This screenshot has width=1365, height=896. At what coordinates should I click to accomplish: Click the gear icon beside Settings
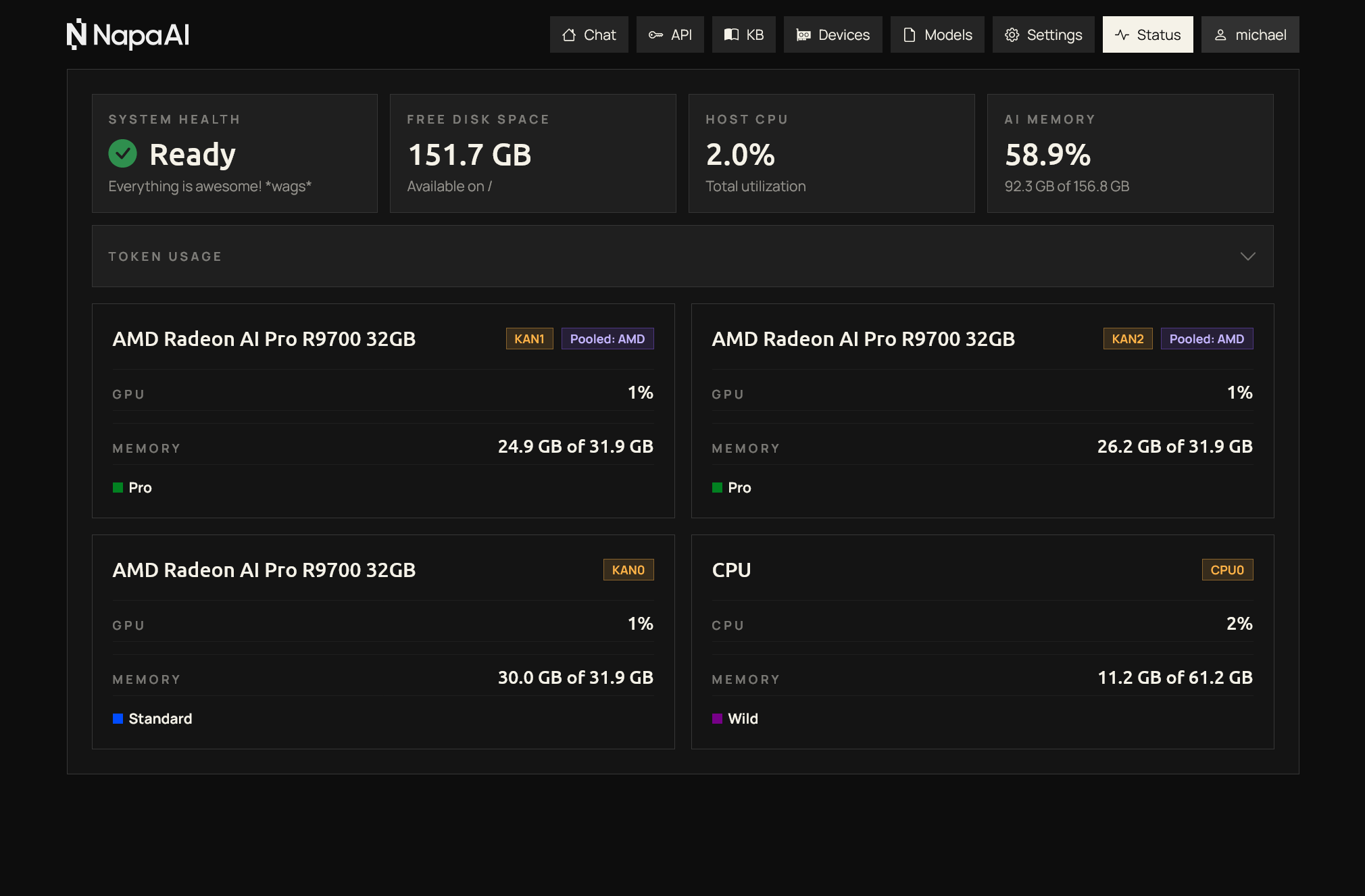click(1012, 34)
